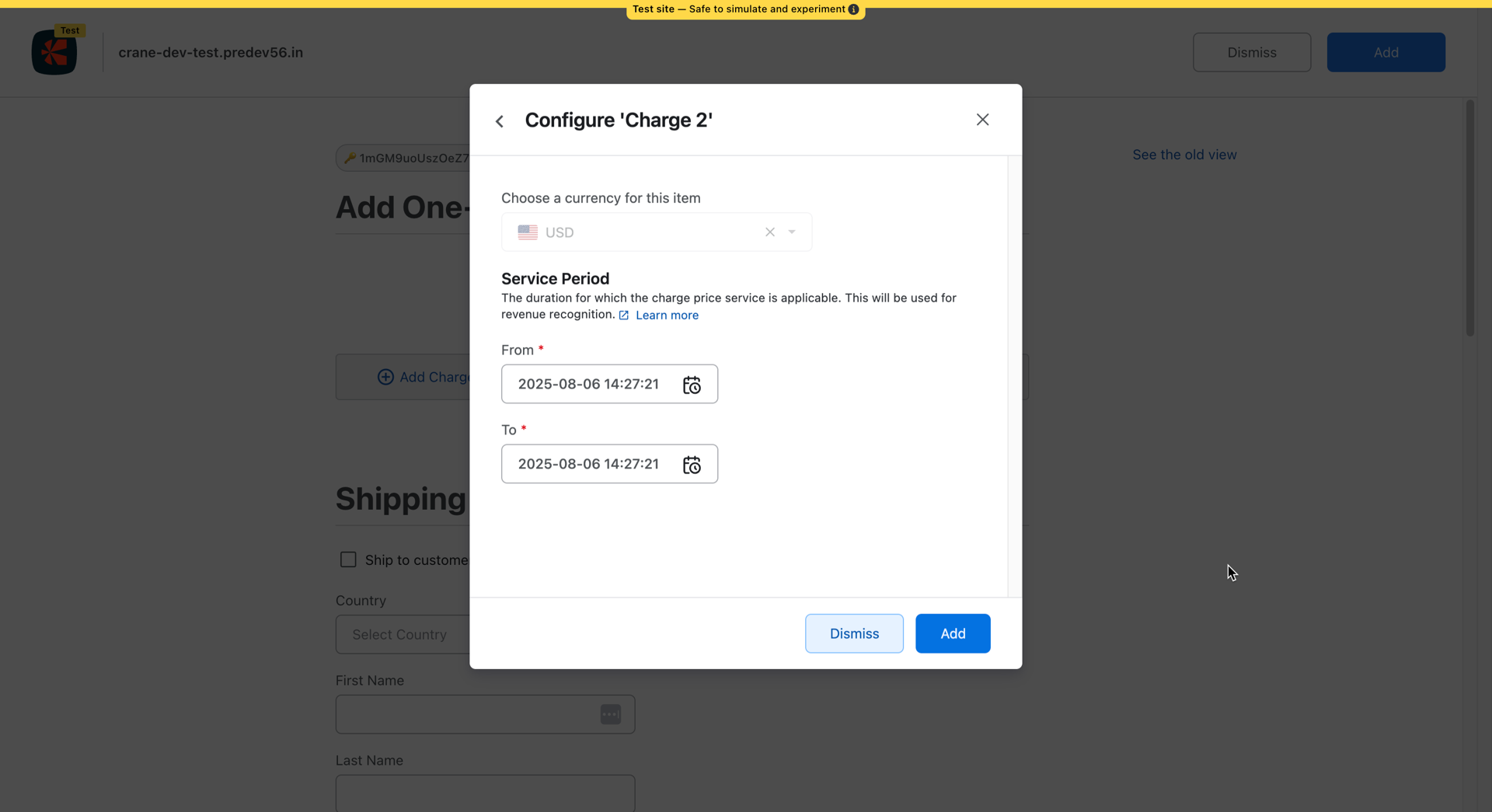Open the From date calendar picker

coord(692,385)
